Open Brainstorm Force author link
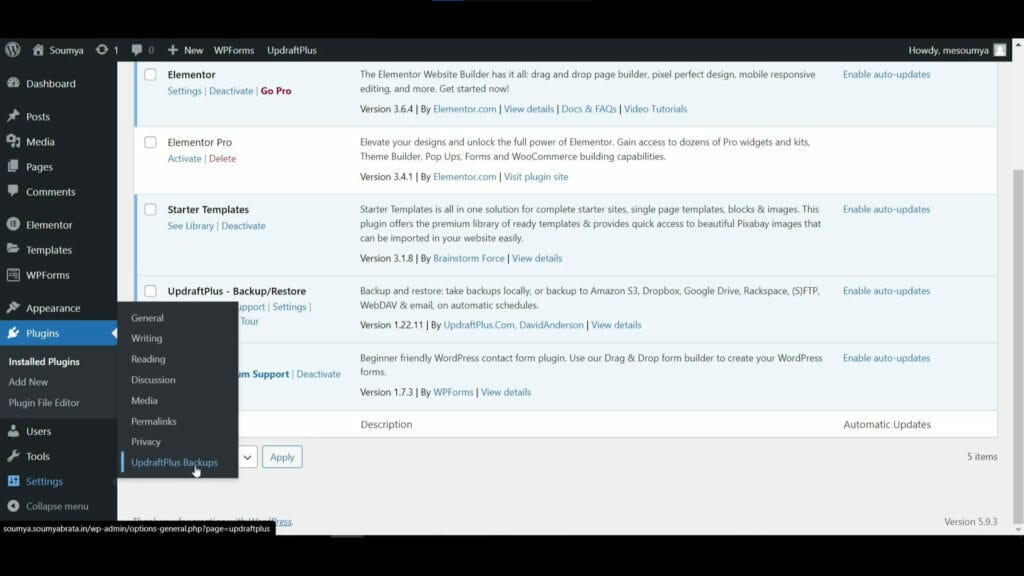The image size is (1024, 576). 469,259
